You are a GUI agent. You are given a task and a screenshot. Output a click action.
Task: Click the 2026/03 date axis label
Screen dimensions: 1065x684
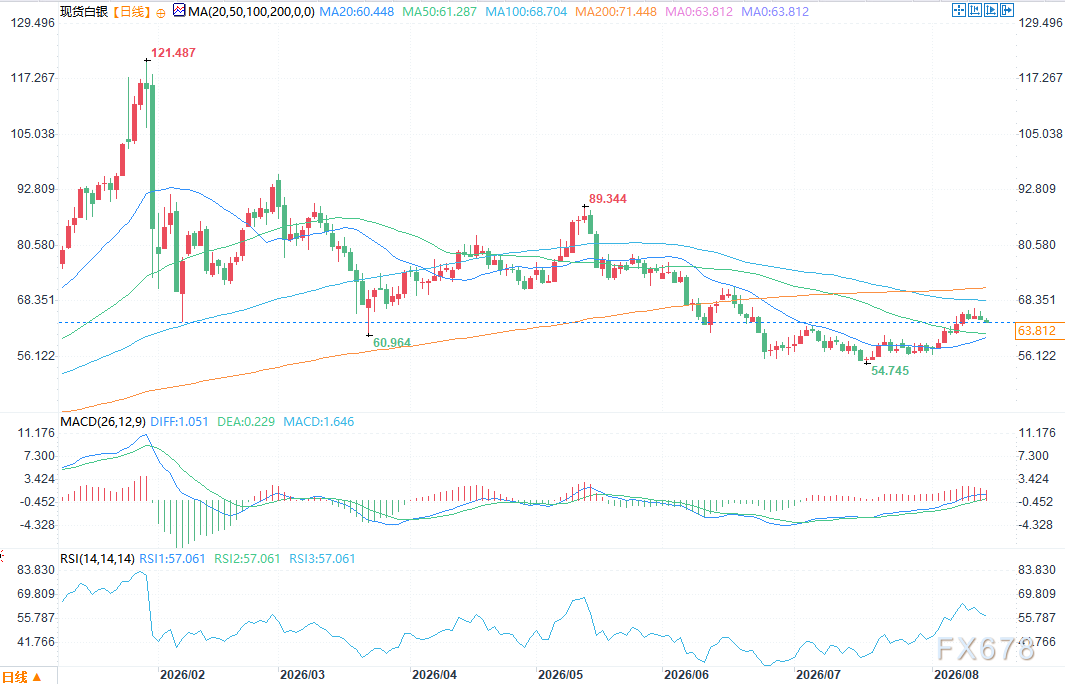click(302, 675)
